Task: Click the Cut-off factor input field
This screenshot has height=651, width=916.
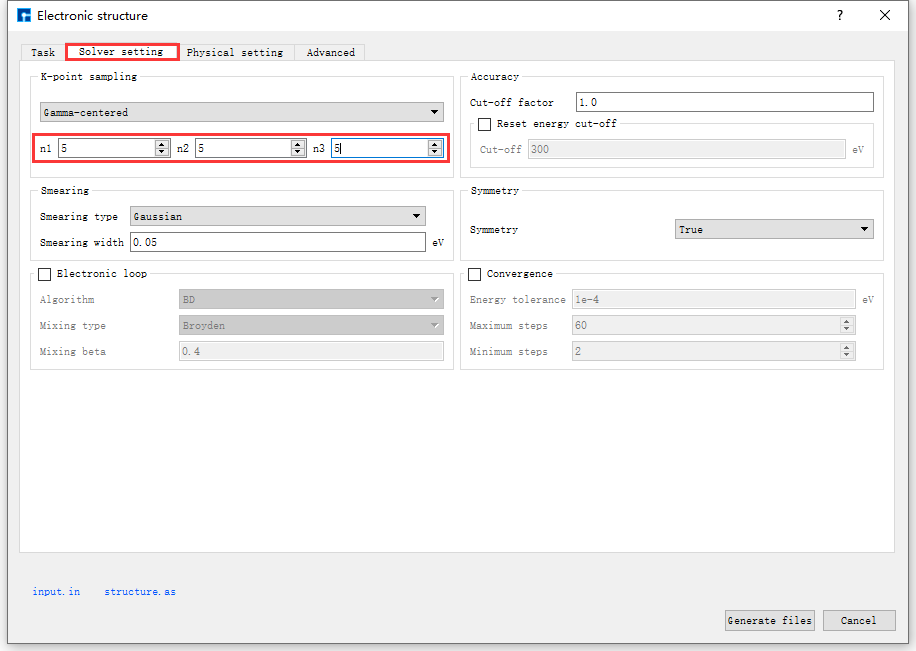Action: pyautogui.click(x=724, y=102)
